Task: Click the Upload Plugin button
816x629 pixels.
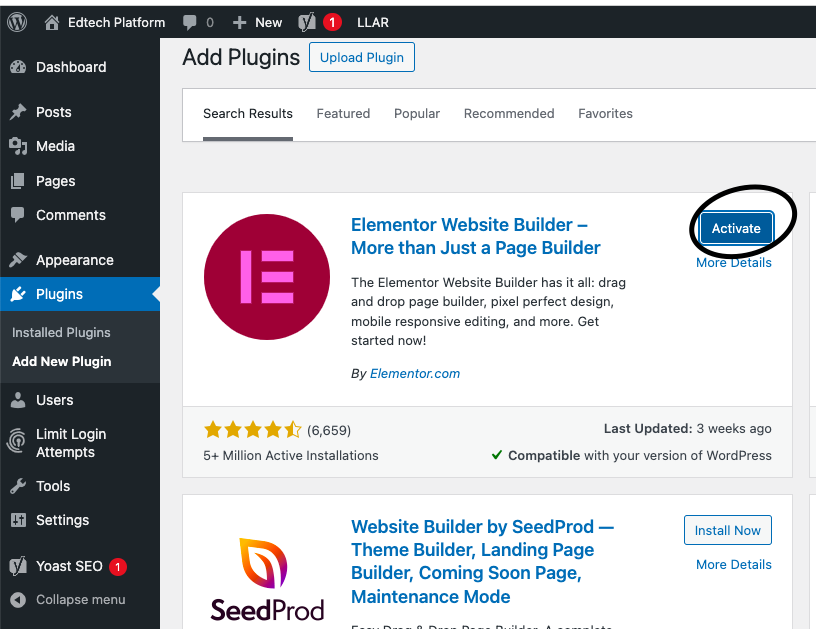Action: (x=362, y=57)
